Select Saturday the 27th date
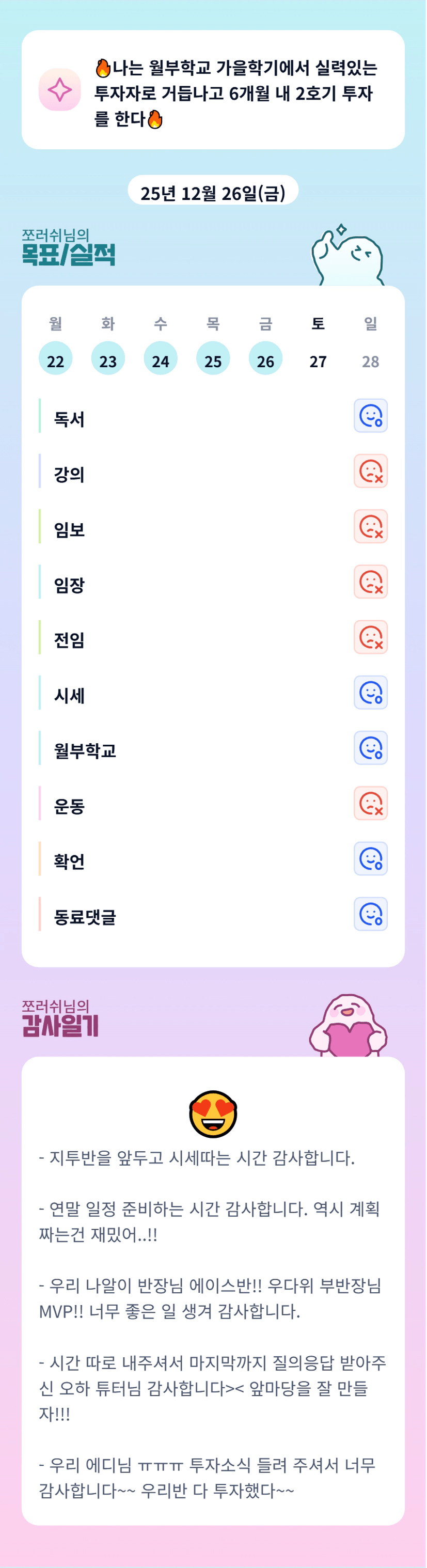 coord(318,361)
